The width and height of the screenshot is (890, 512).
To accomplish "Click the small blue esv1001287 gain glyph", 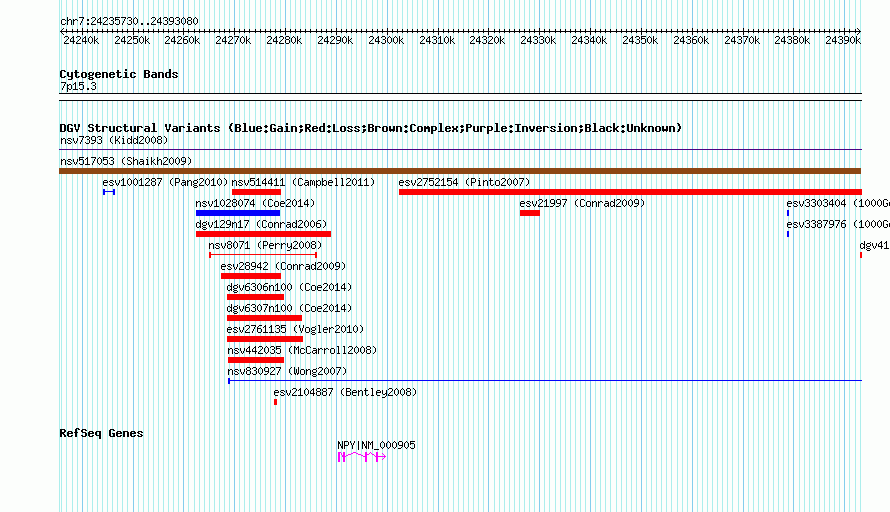I will point(109,192).
